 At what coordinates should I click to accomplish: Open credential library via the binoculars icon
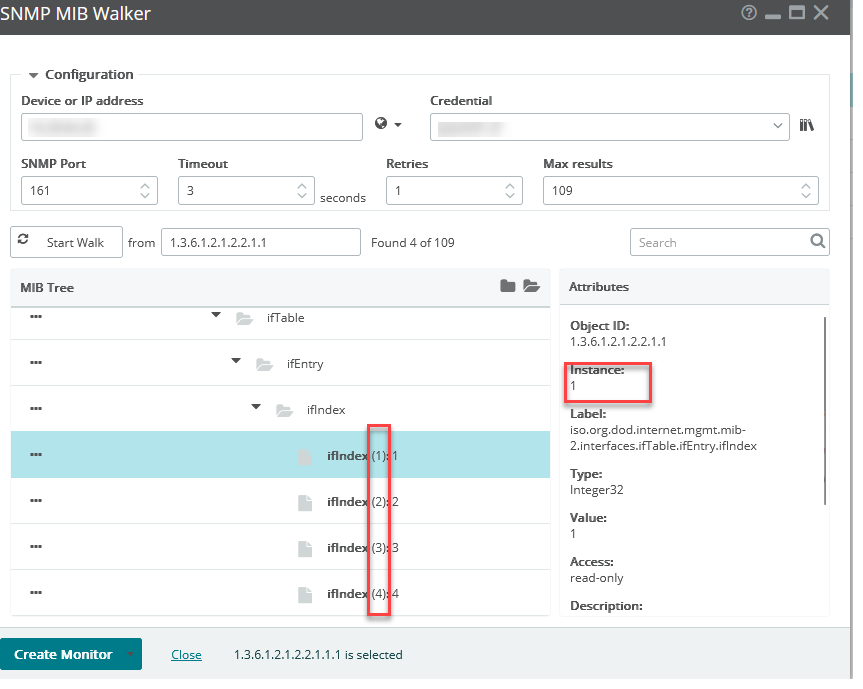tap(806, 125)
